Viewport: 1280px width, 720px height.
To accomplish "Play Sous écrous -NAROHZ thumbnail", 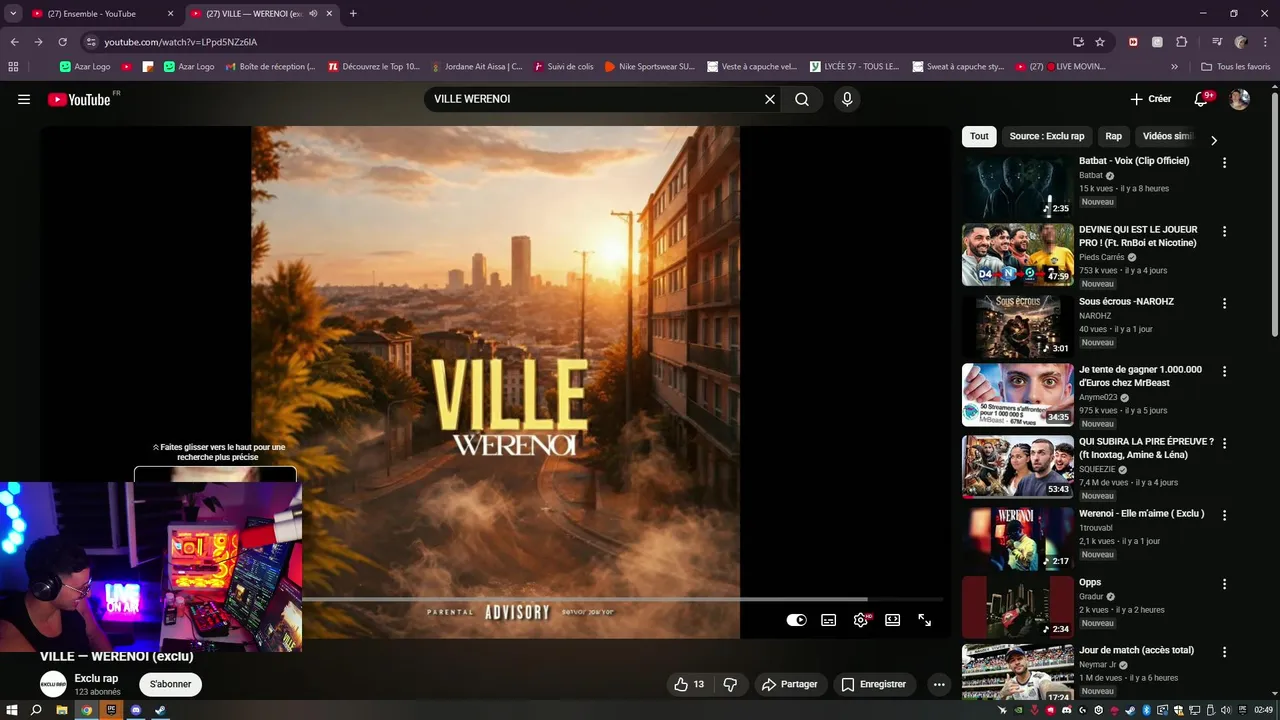I will (x=1017, y=326).
